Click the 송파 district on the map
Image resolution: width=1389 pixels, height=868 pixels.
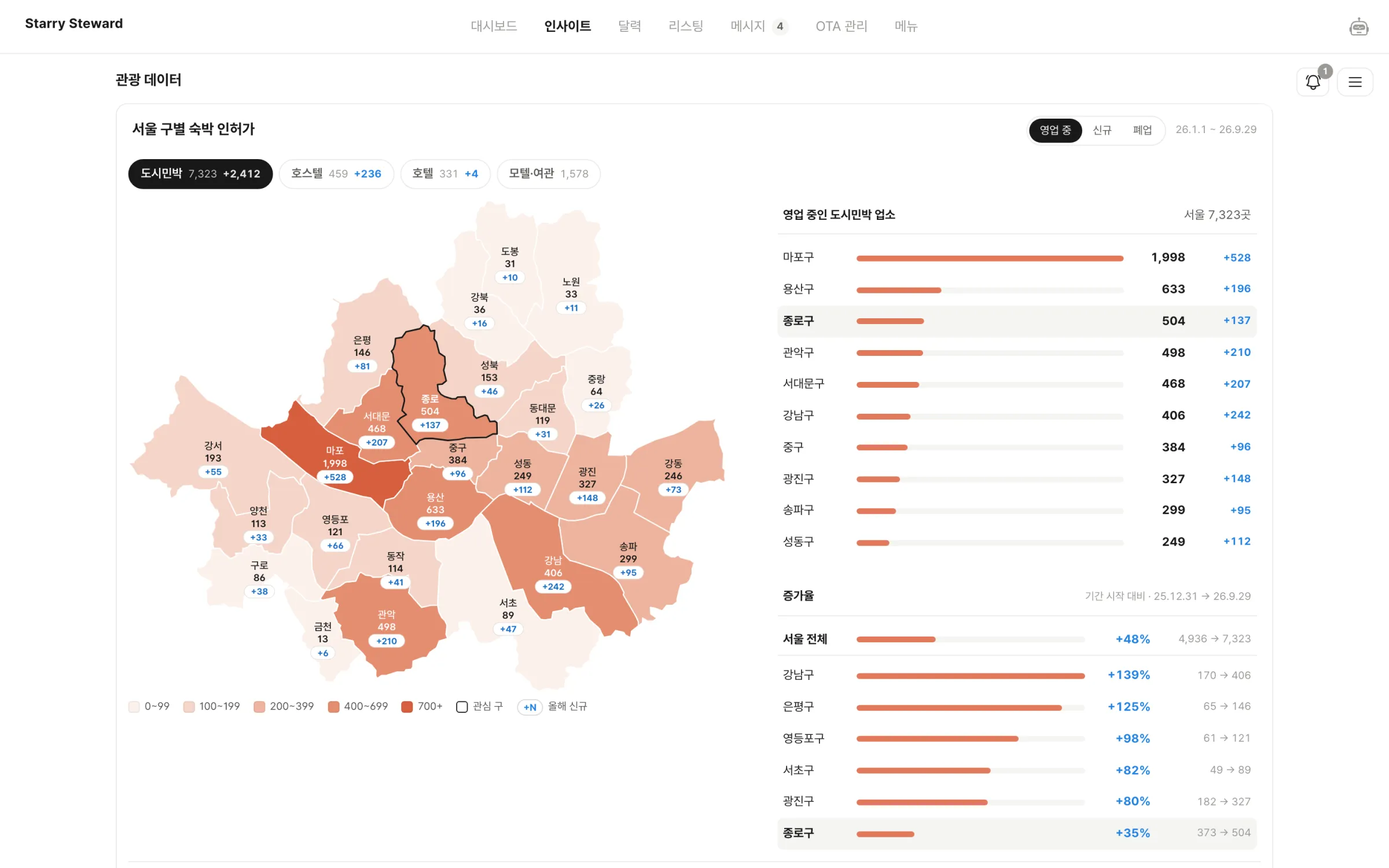628,552
